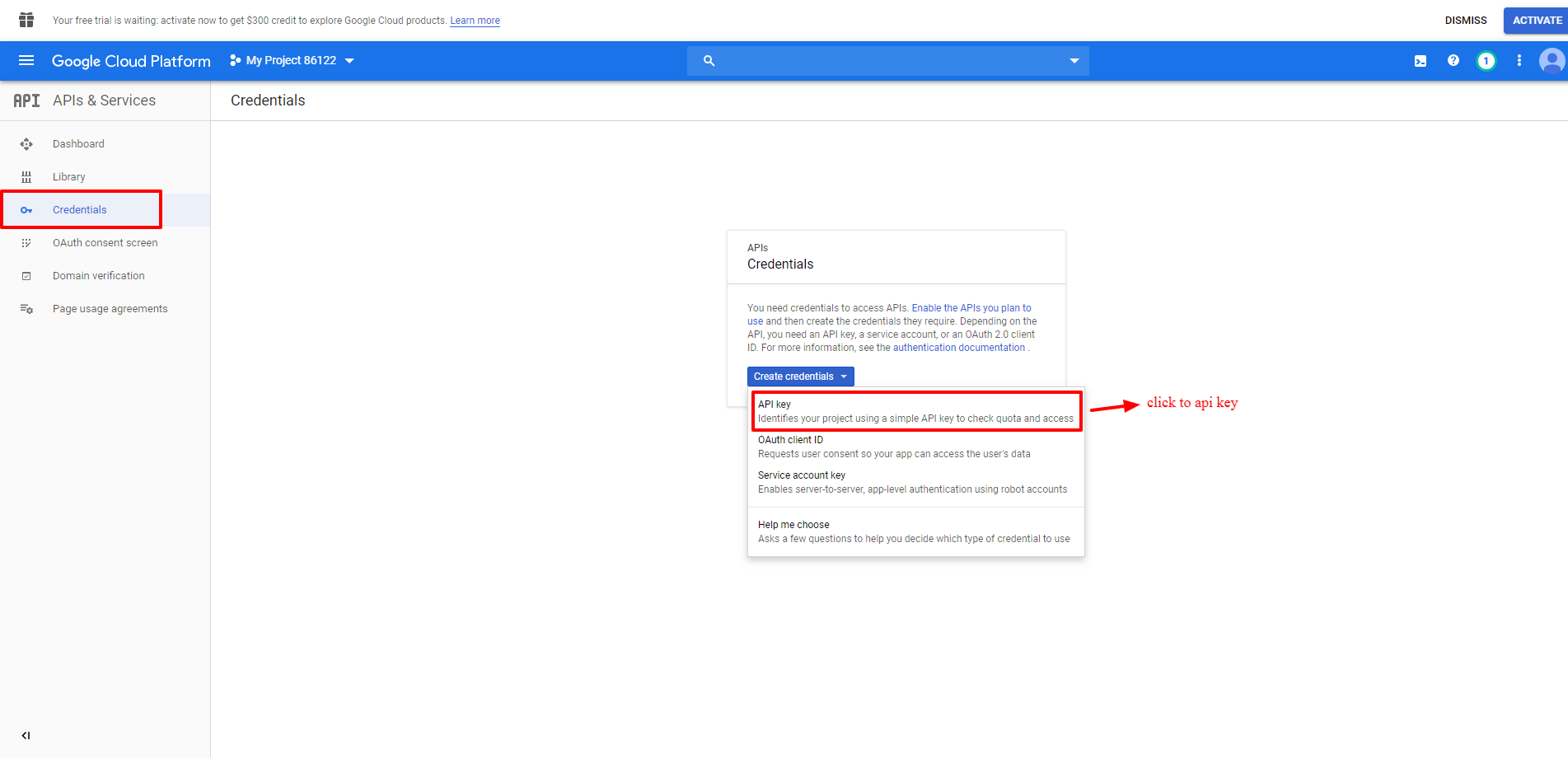The width and height of the screenshot is (1568, 758).
Task: Open the three-dot settings menu
Action: click(1519, 61)
